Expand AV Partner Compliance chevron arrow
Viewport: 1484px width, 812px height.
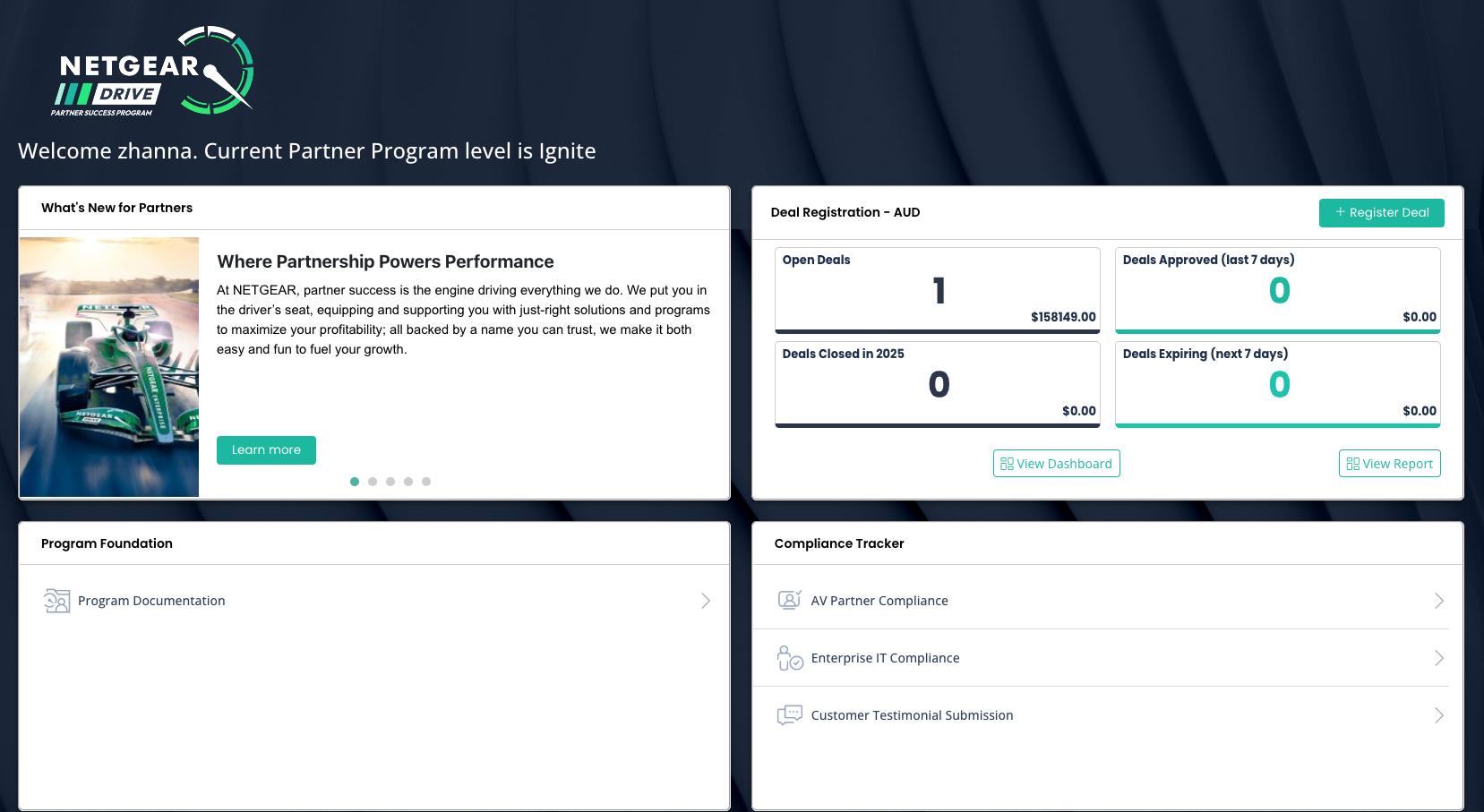pos(1439,601)
